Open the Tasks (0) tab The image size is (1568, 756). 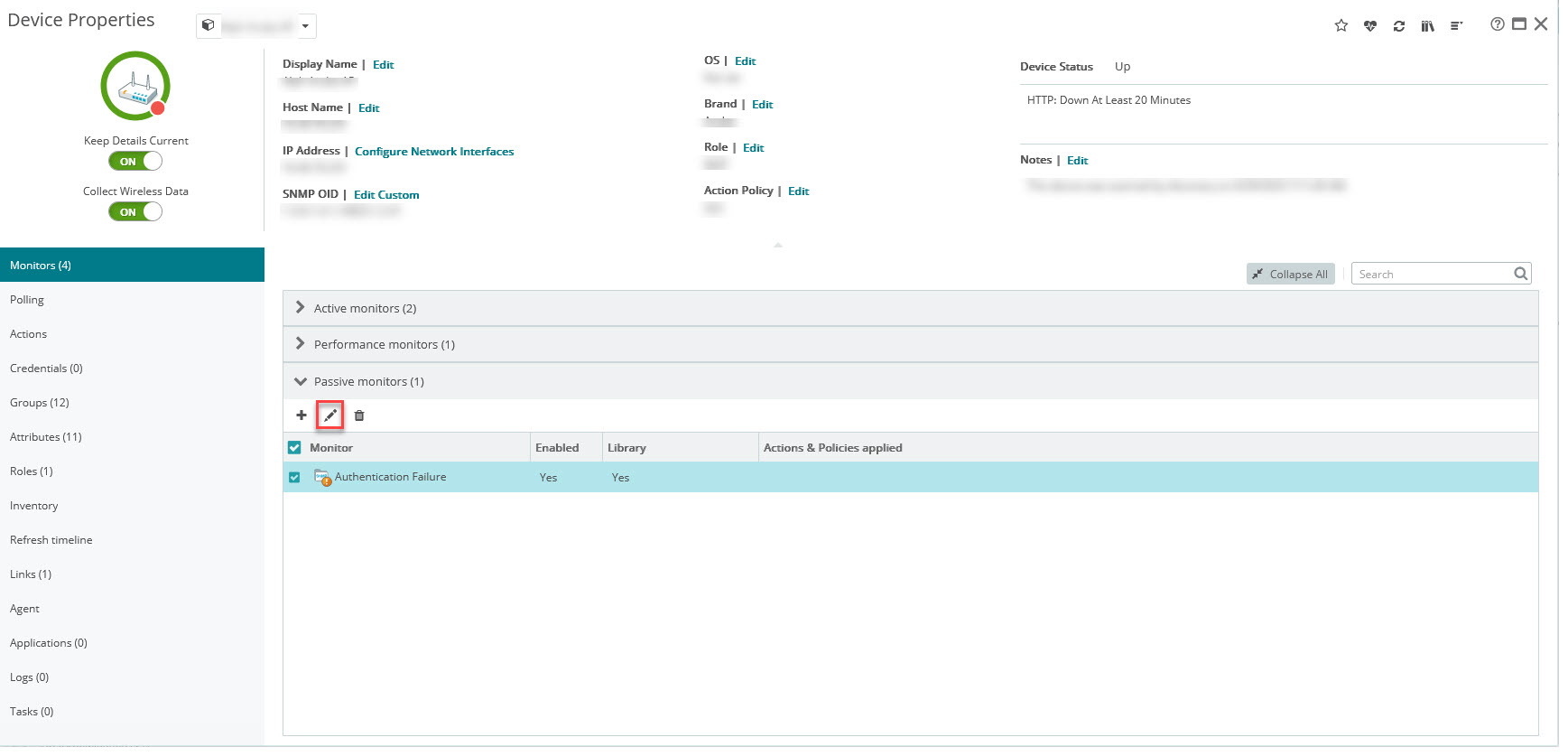pos(132,711)
